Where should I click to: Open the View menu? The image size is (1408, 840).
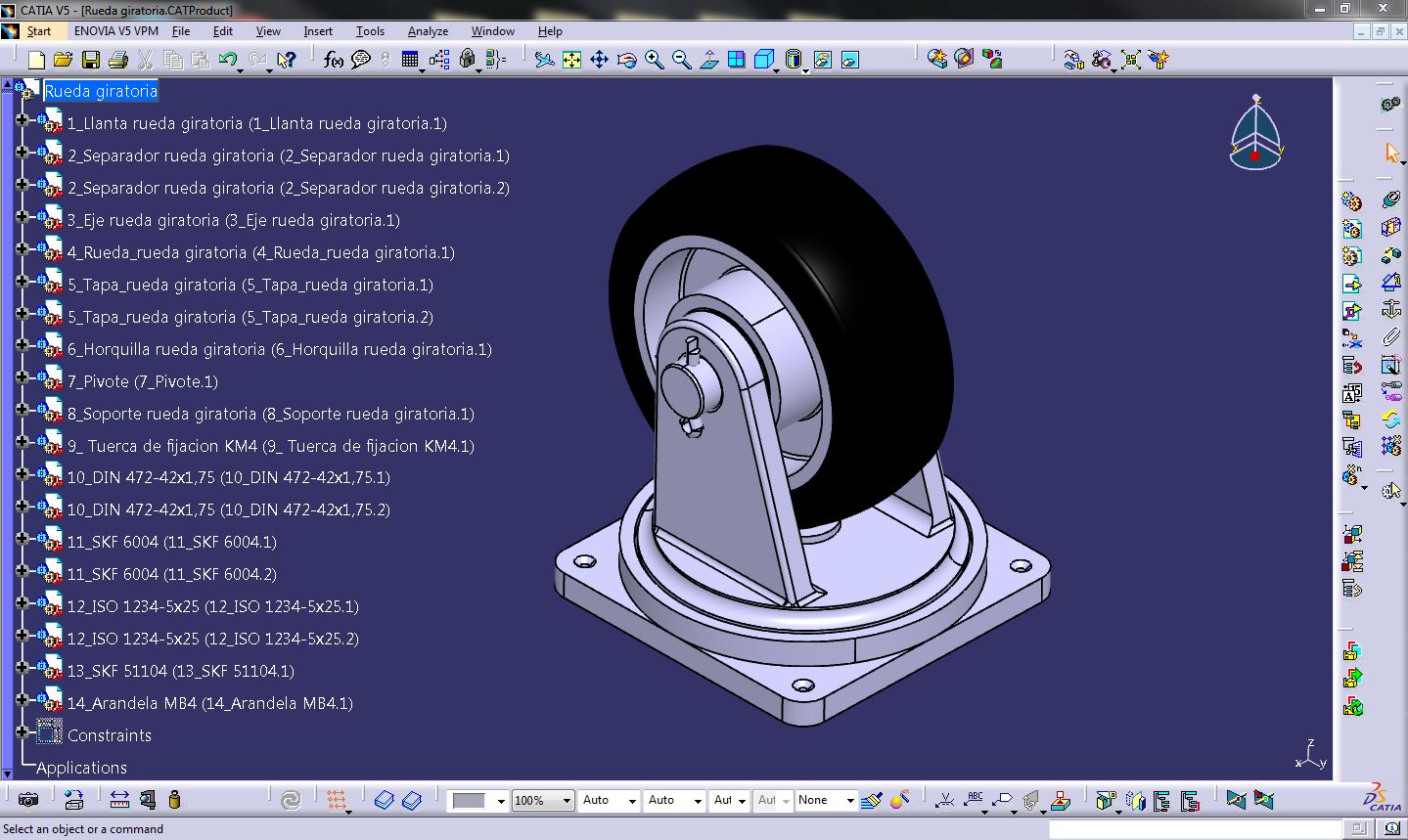click(x=268, y=30)
